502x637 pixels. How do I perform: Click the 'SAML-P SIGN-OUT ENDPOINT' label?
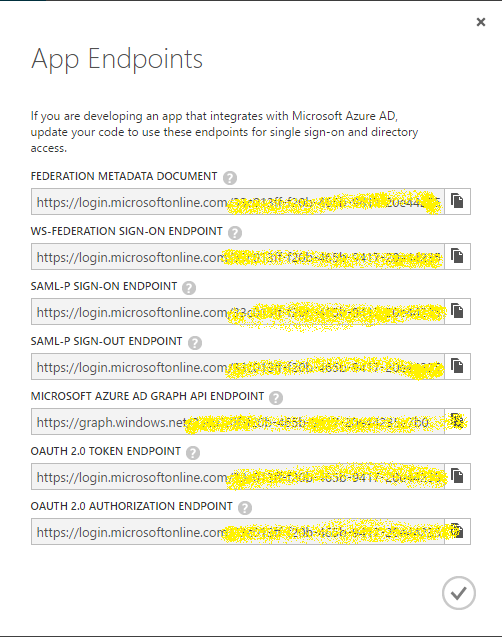[x=106, y=341]
